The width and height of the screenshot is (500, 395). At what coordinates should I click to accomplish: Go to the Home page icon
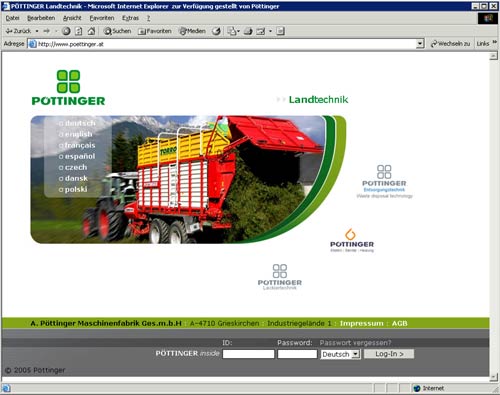[x=91, y=31]
